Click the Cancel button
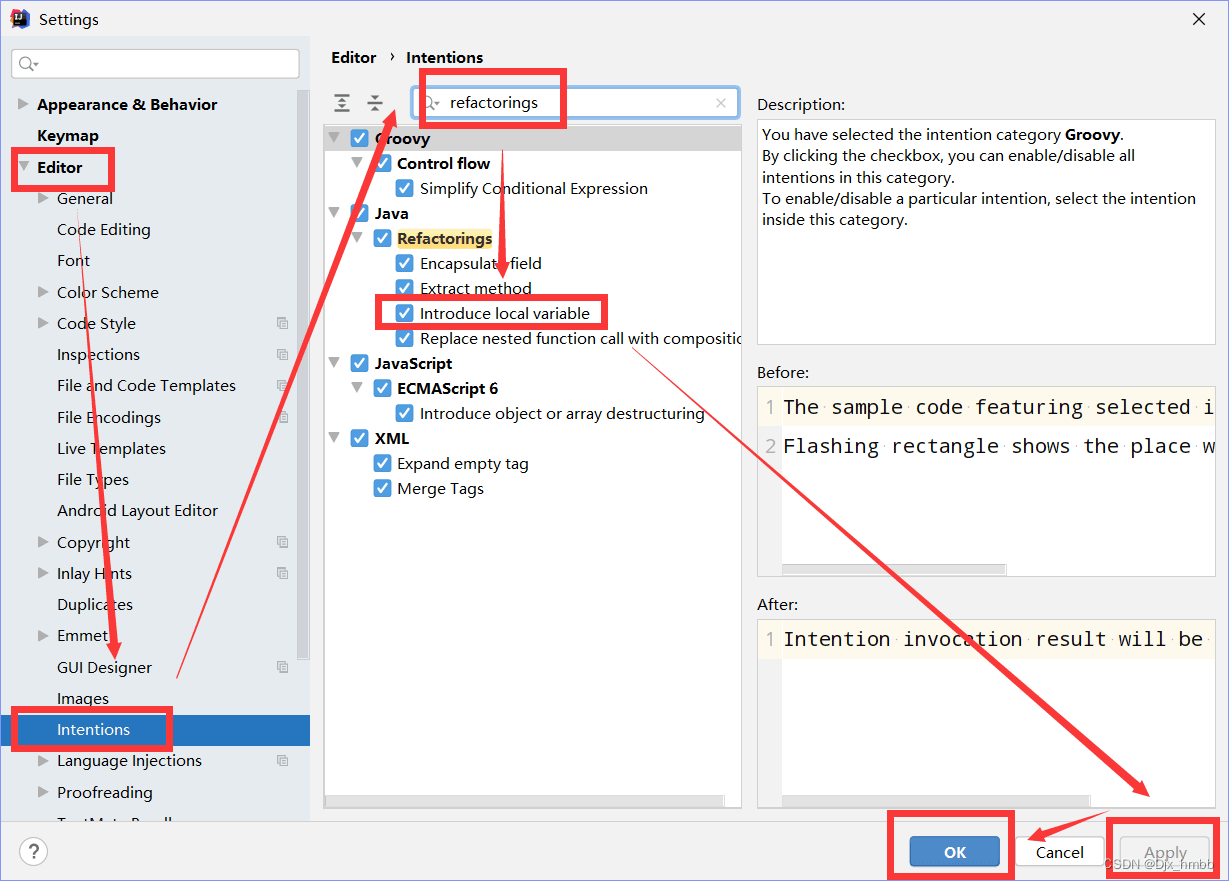The height and width of the screenshot is (881, 1229). point(1060,852)
